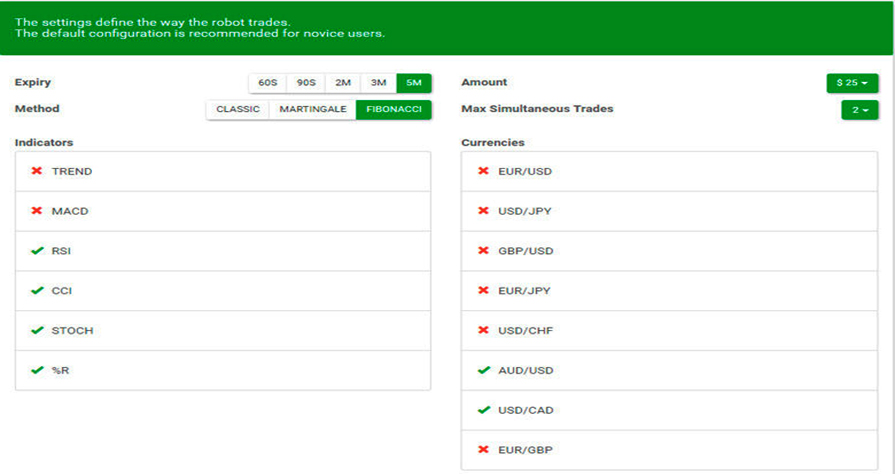The image size is (895, 474).
Task: Click the green checkmark beside AUD/USD
Action: 484,370
